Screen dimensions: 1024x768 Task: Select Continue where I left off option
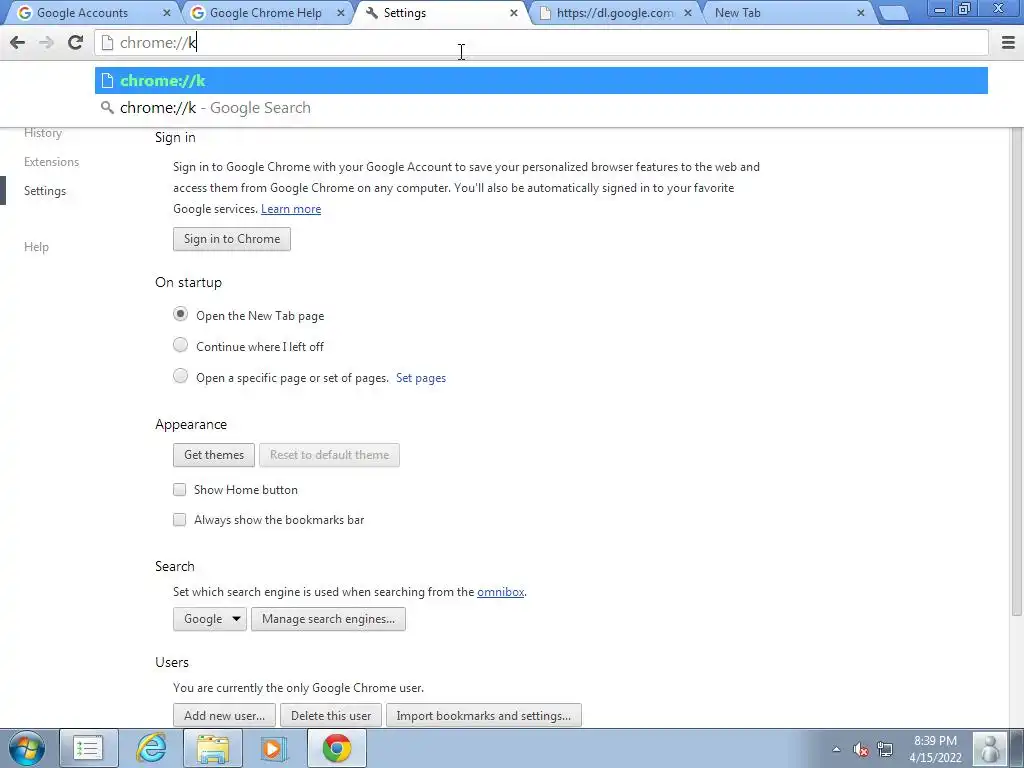tap(180, 345)
